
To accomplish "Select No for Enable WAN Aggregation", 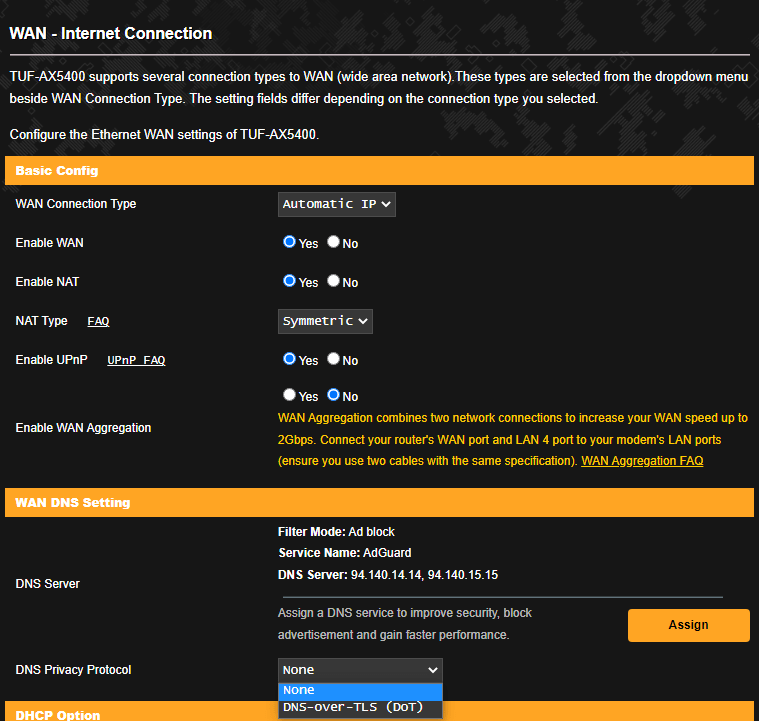I will tap(333, 395).
